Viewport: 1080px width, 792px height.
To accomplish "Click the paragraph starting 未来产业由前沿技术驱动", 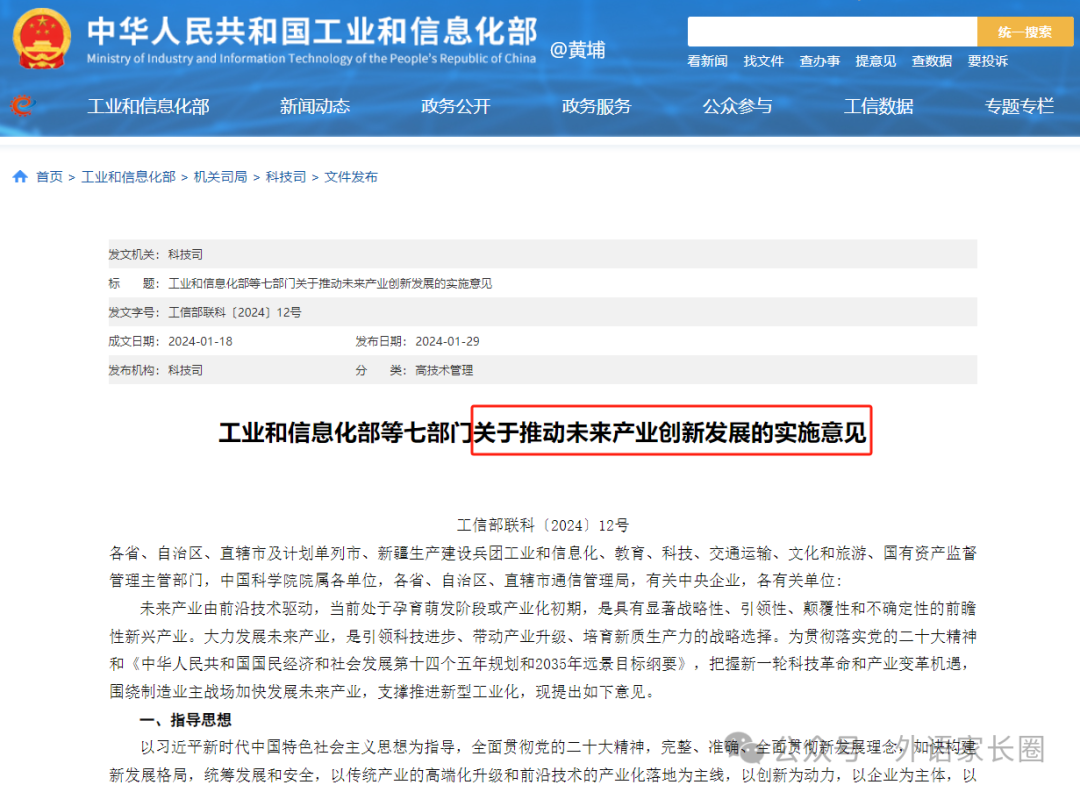I will click(x=543, y=650).
